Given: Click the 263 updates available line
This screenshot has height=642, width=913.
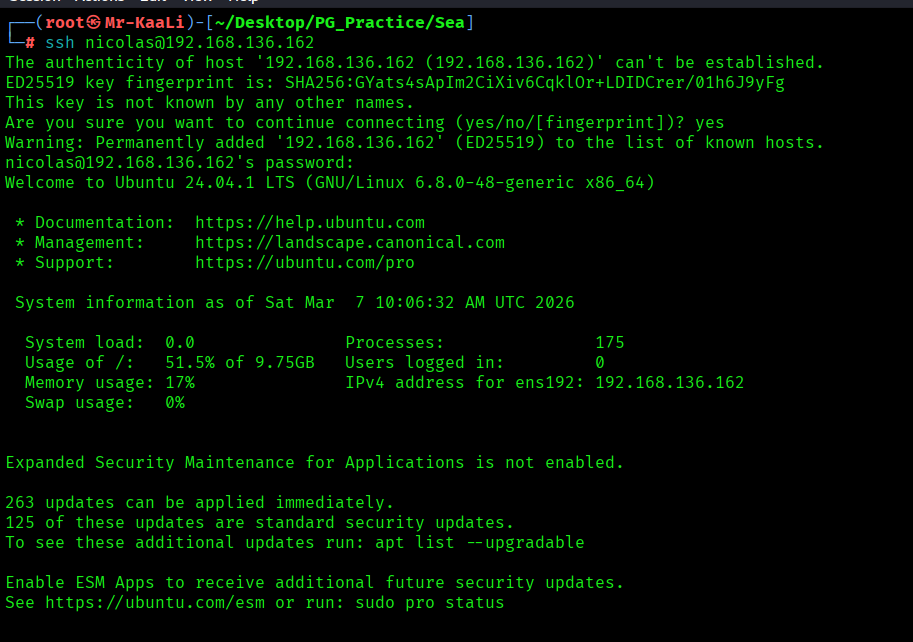Looking at the screenshot, I should point(200,502).
